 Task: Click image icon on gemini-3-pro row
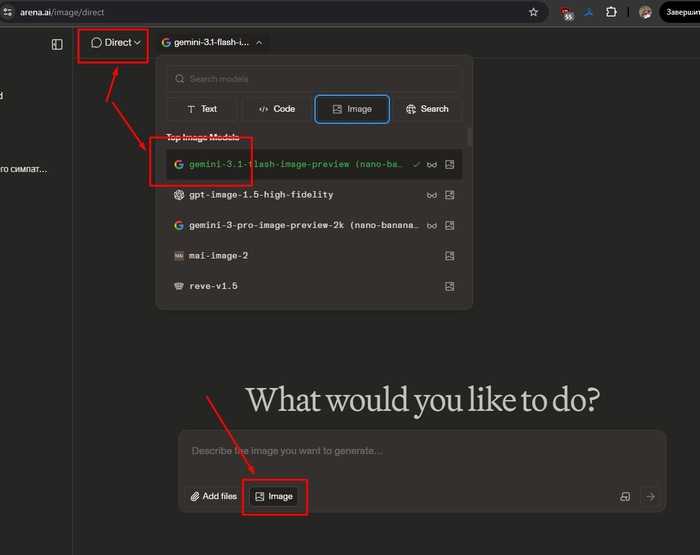pos(450,225)
